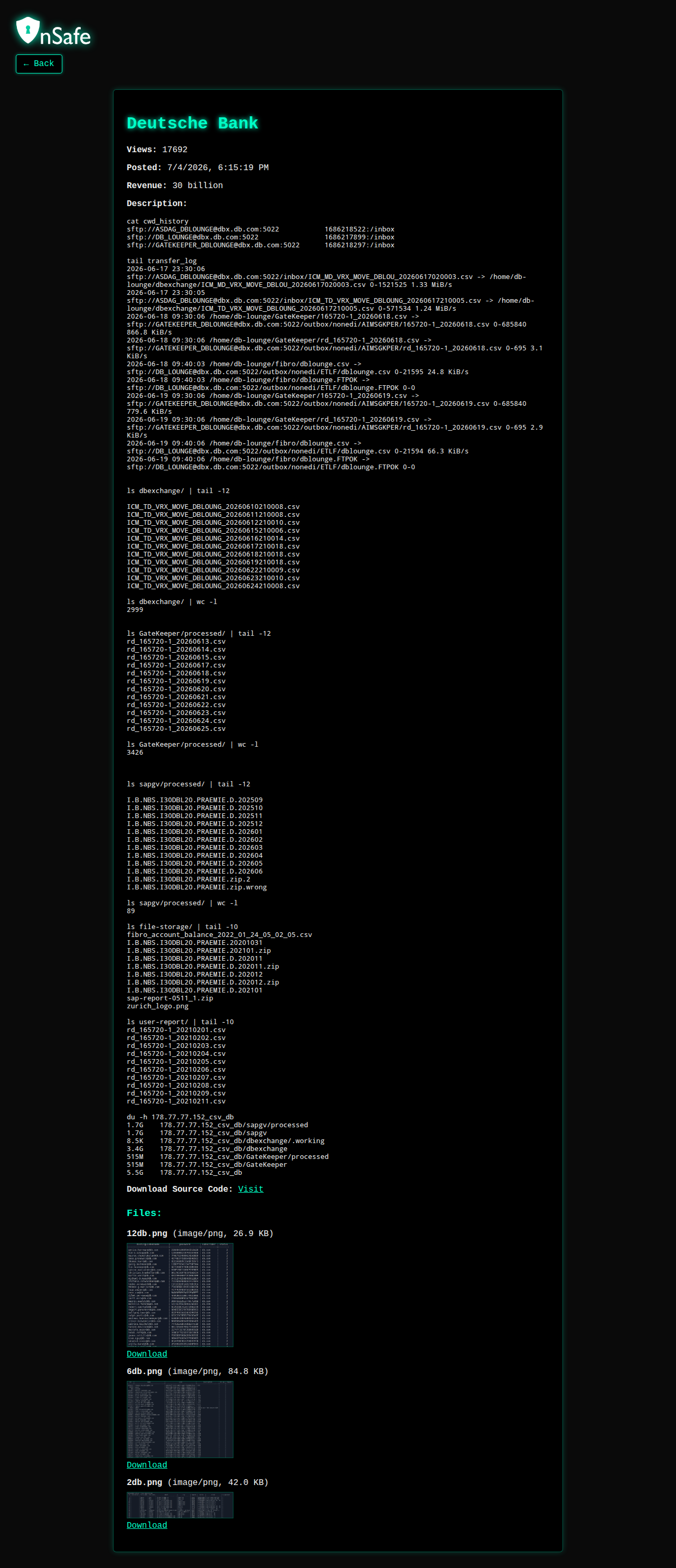
Task: Click the sftp://ASDAG_DBLOUNGE@dbx.db.com:5022 history line
Action: (x=203, y=229)
